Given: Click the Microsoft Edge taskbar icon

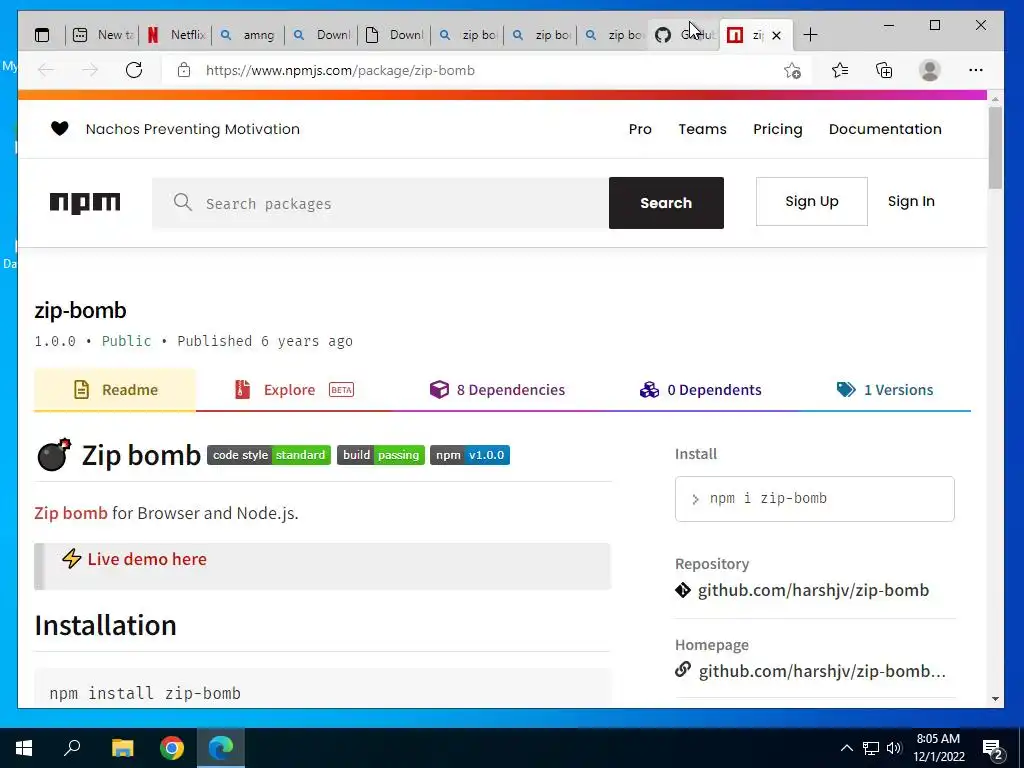Looking at the screenshot, I should [221, 748].
